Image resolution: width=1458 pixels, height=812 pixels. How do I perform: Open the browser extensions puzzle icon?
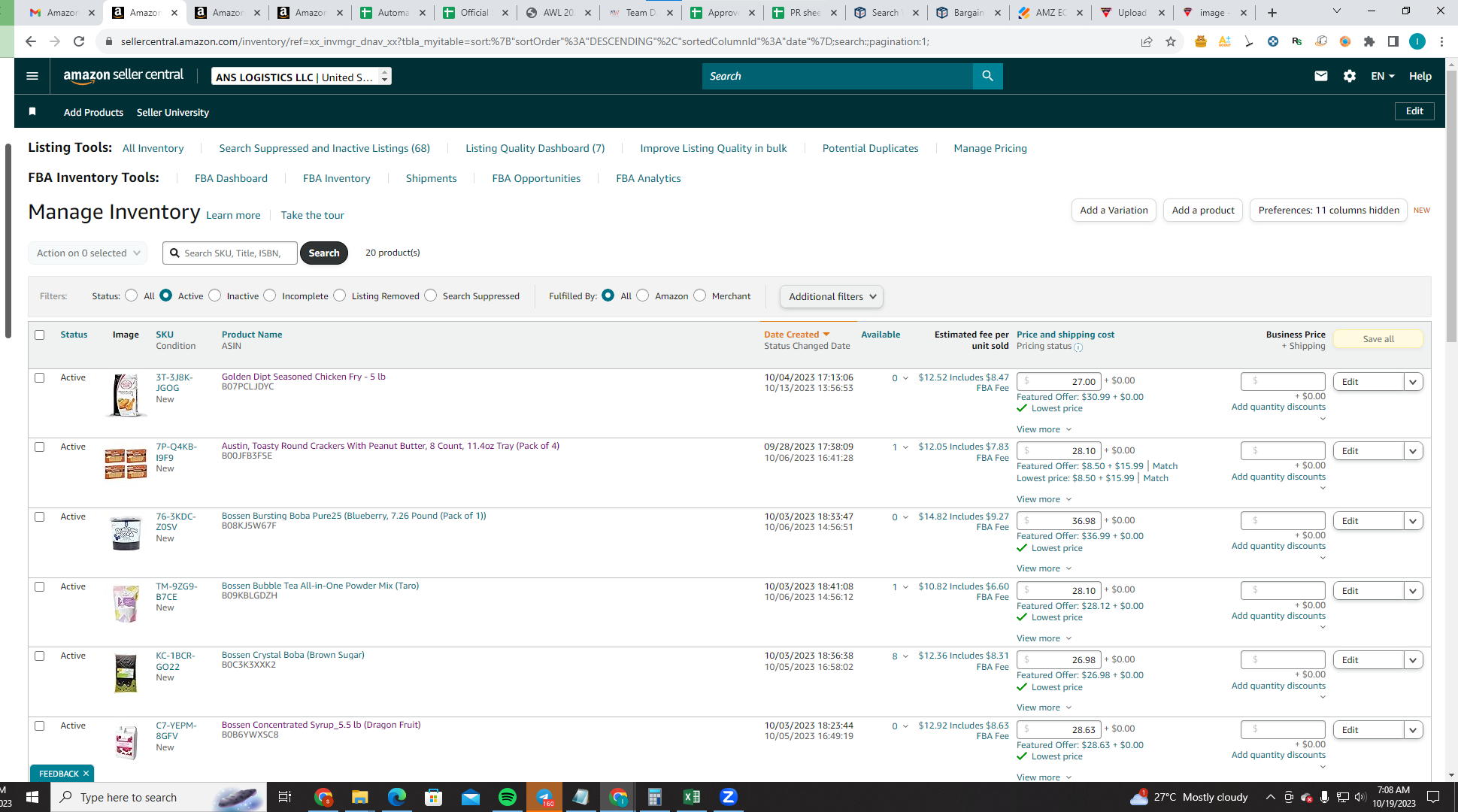point(1369,41)
